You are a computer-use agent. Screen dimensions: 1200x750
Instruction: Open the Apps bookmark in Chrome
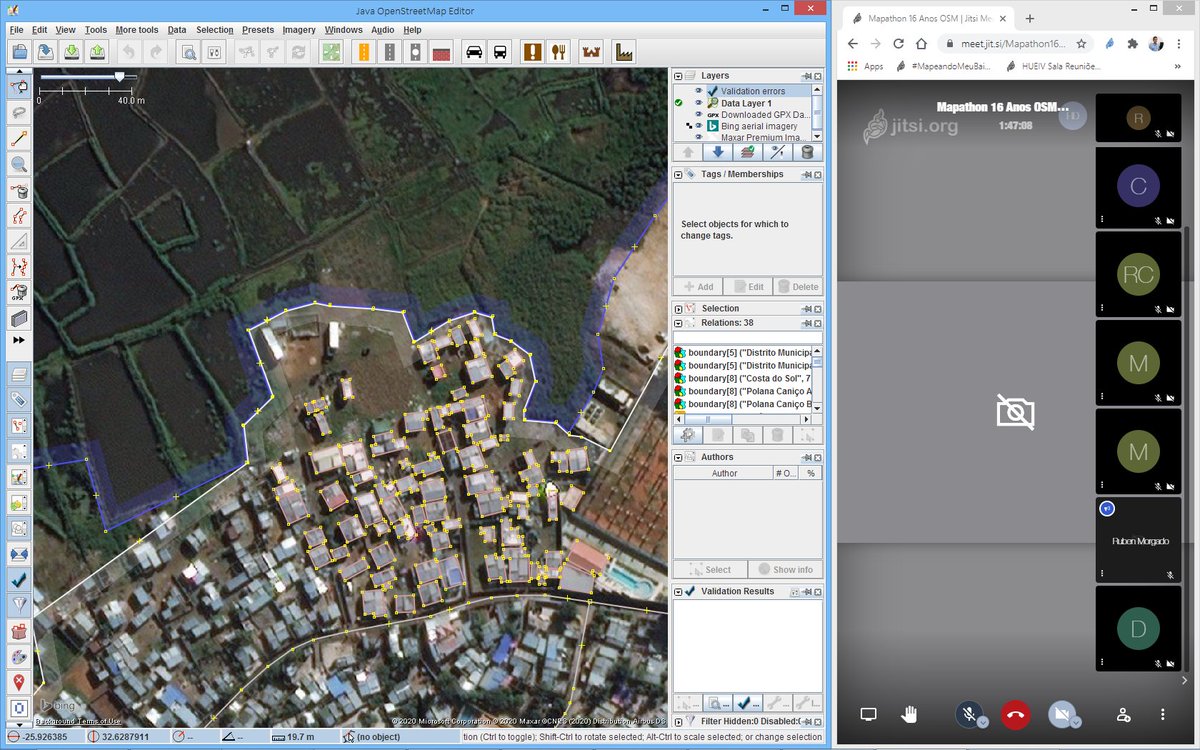click(x=865, y=66)
